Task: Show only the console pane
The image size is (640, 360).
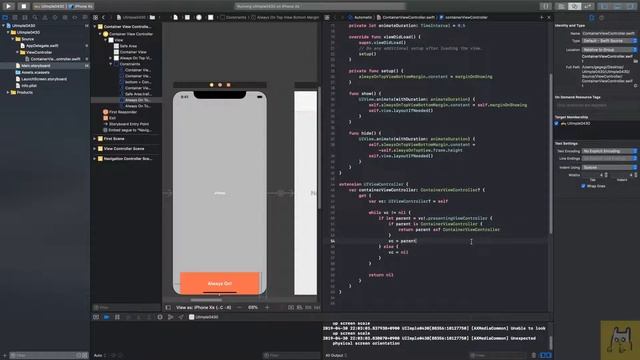Action: 548,356
